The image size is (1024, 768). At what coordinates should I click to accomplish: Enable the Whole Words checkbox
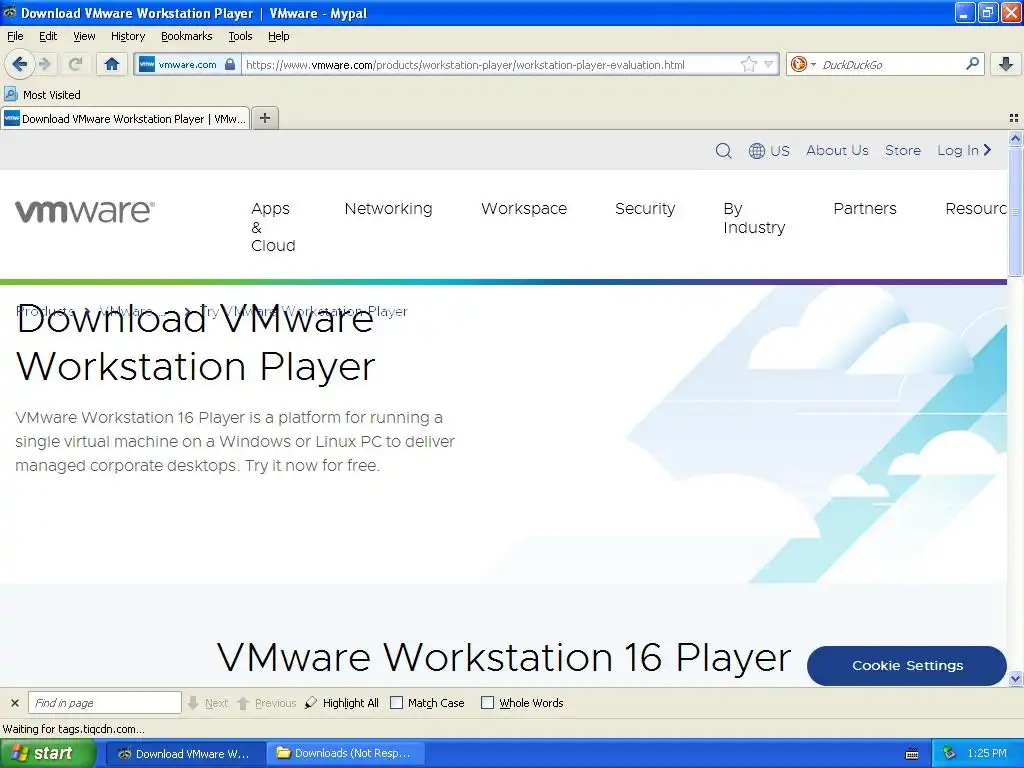tap(487, 703)
